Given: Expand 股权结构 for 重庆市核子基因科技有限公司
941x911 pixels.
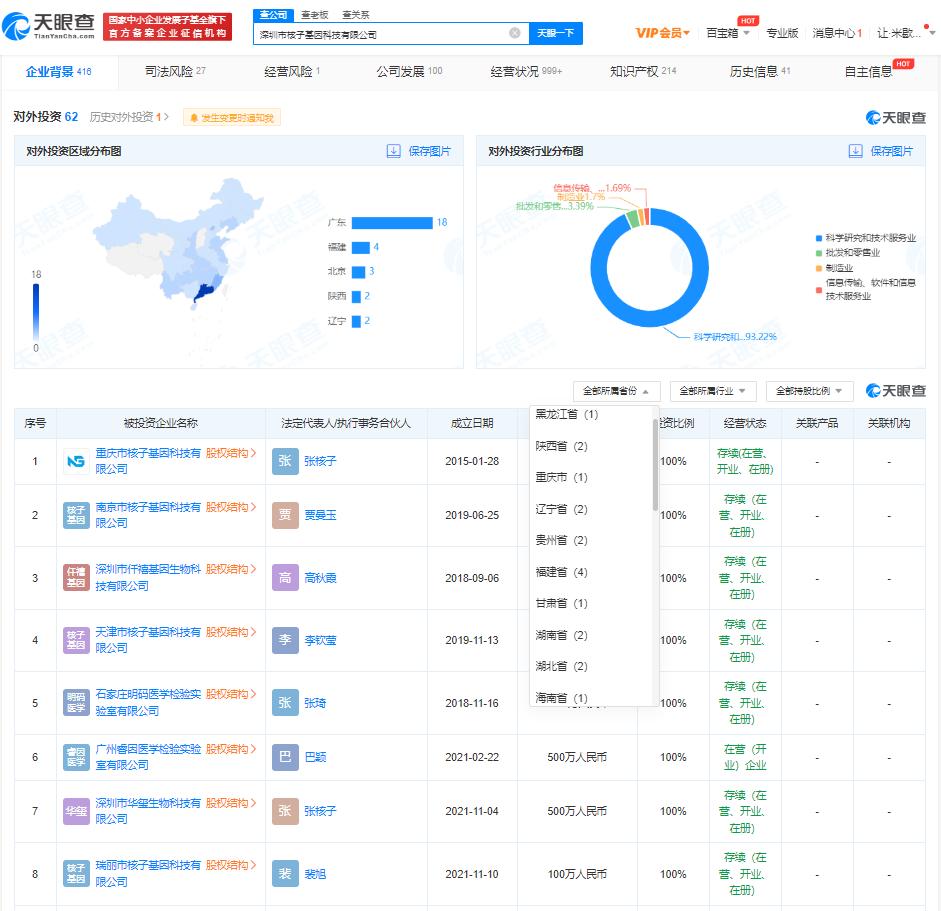Looking at the screenshot, I should 230,453.
